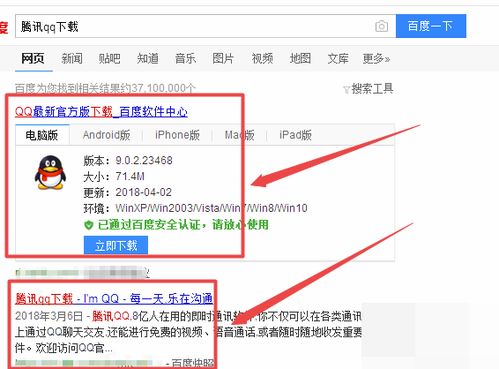Click the green security shield icon
Screen dimensions: 499x369
pyautogui.click(x=88, y=225)
